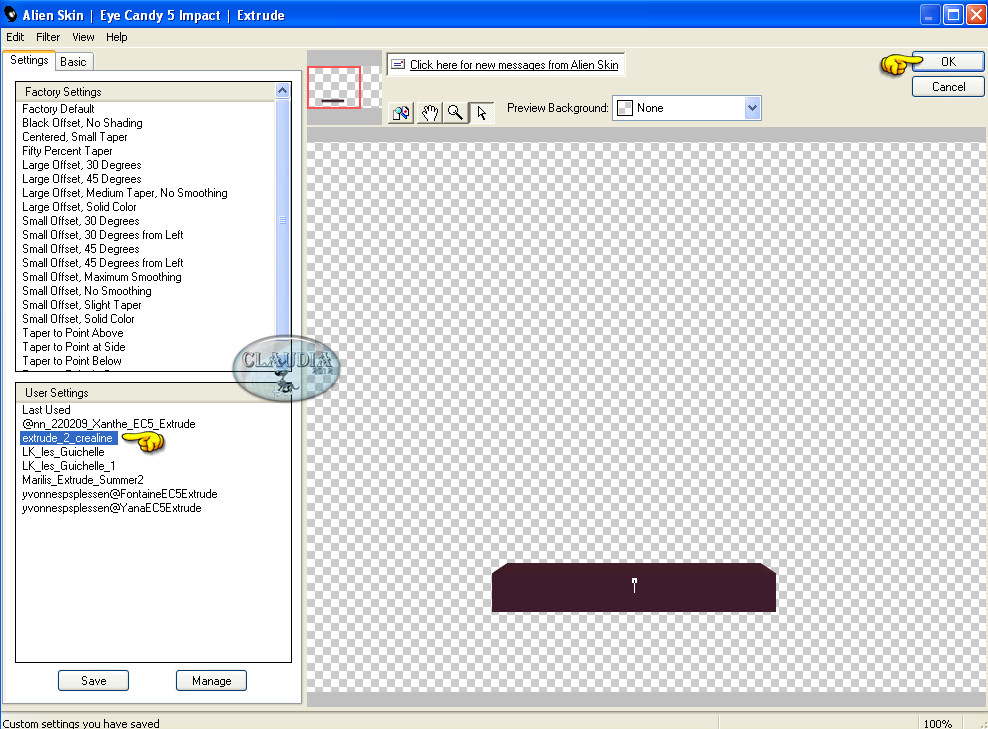Select 'Small Offset, 45 Degrees' preset
Image resolution: width=988 pixels, height=729 pixels.
[x=81, y=249]
